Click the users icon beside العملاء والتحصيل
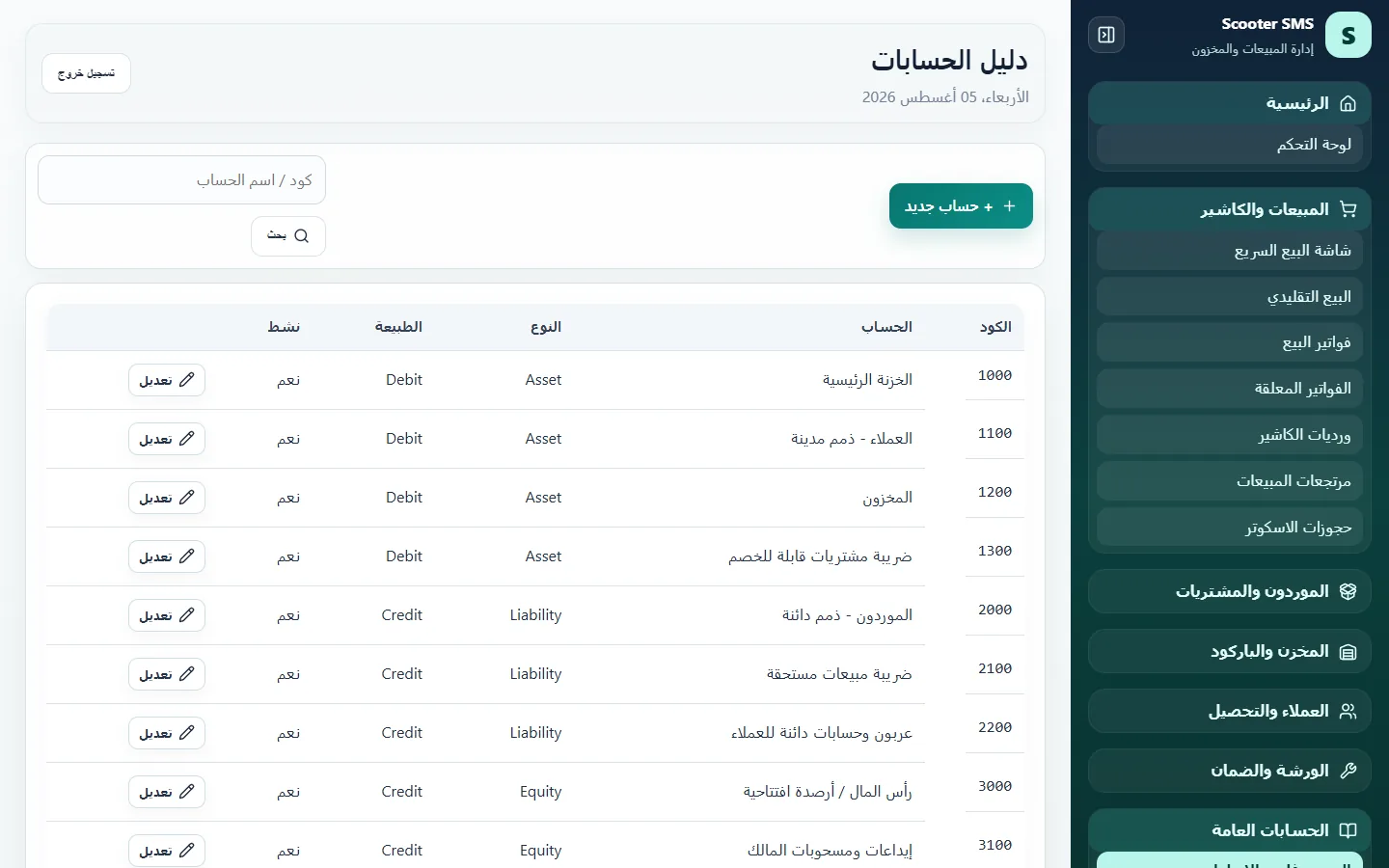1389x868 pixels. click(x=1348, y=711)
